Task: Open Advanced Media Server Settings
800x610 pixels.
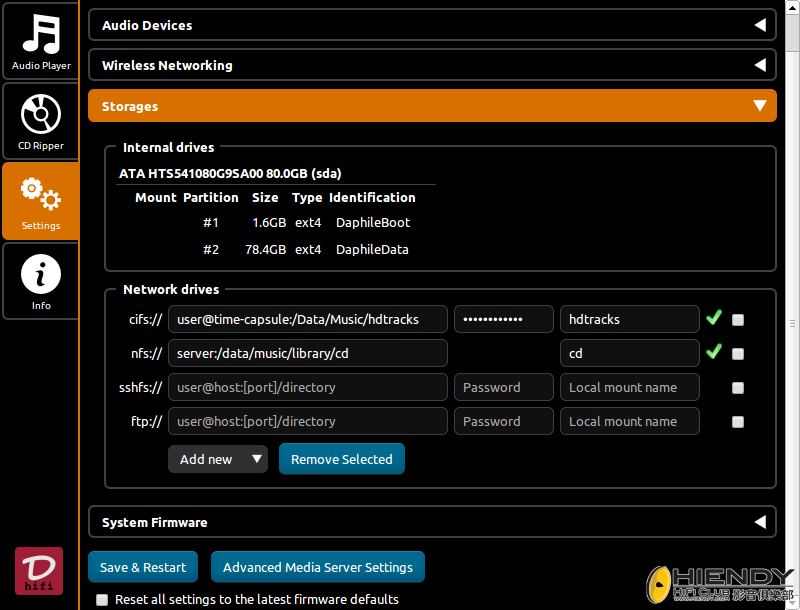Action: (x=318, y=567)
